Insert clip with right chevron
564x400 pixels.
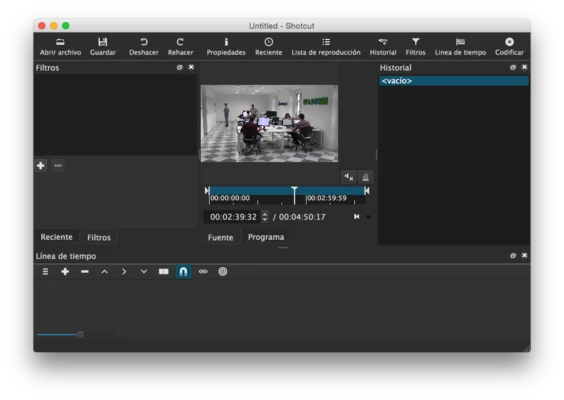pyautogui.click(x=124, y=272)
